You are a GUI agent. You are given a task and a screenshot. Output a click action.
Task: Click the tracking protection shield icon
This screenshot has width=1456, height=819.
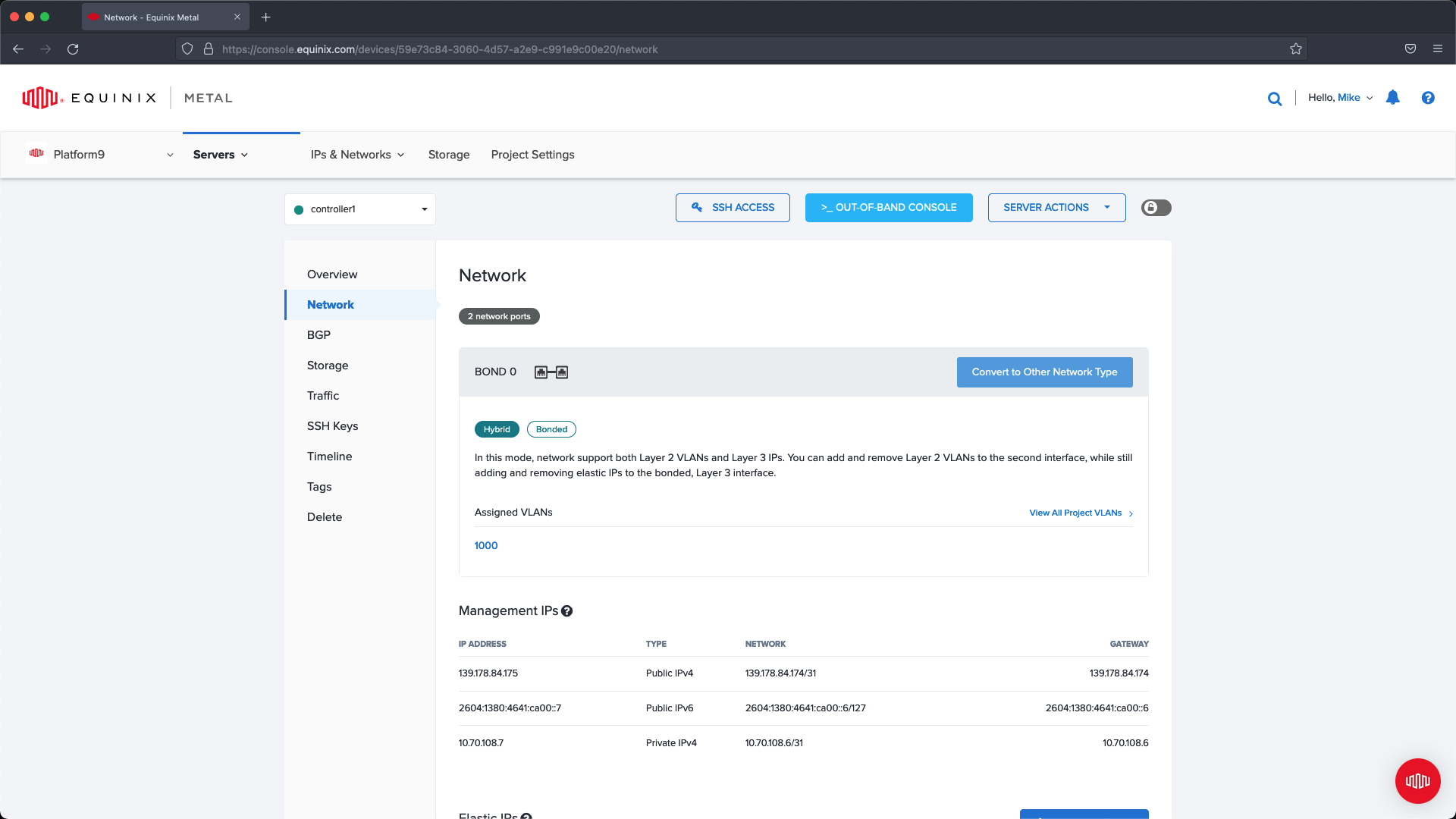(187, 49)
